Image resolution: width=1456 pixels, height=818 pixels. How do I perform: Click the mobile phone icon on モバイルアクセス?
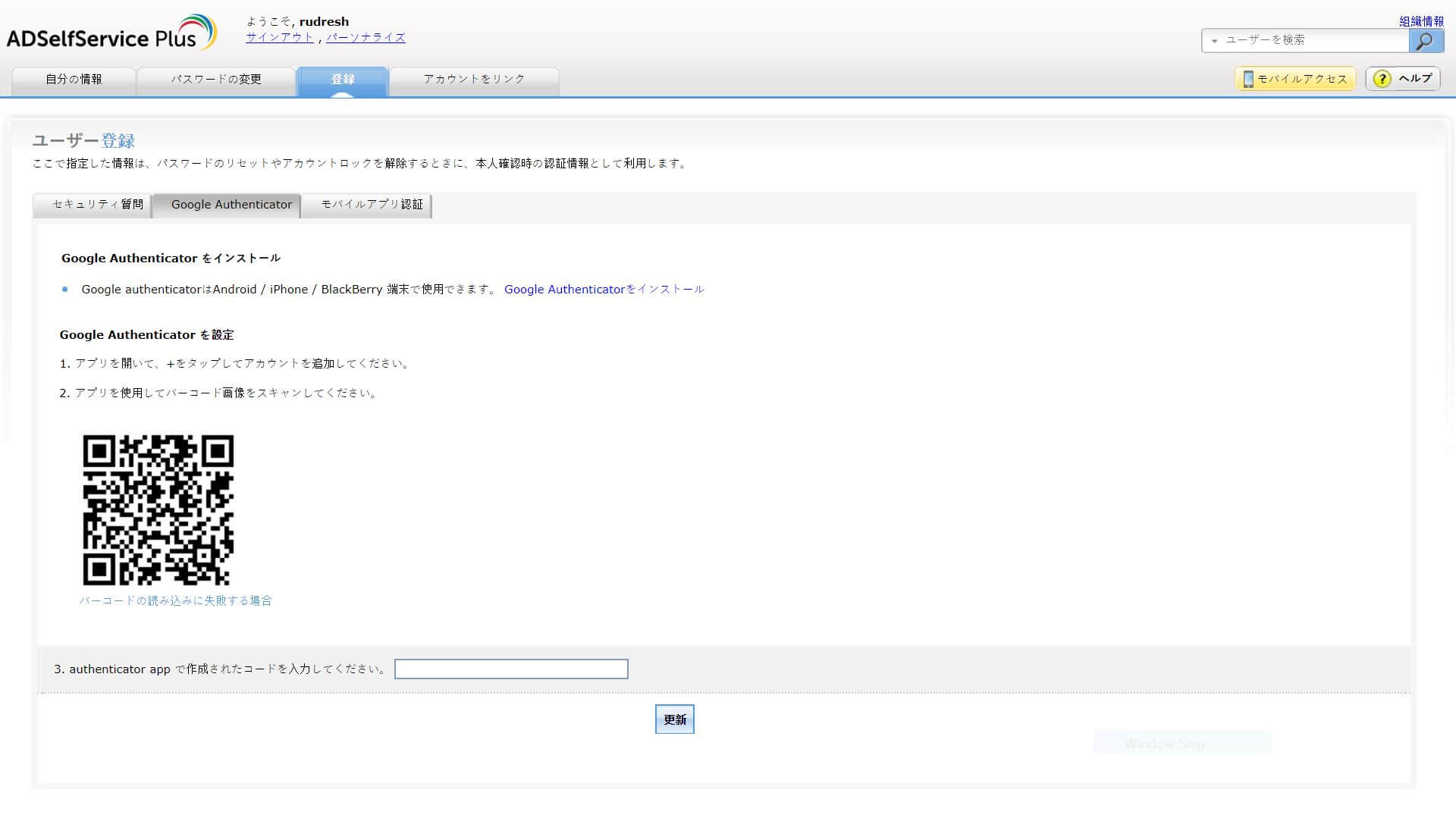pyautogui.click(x=1247, y=79)
